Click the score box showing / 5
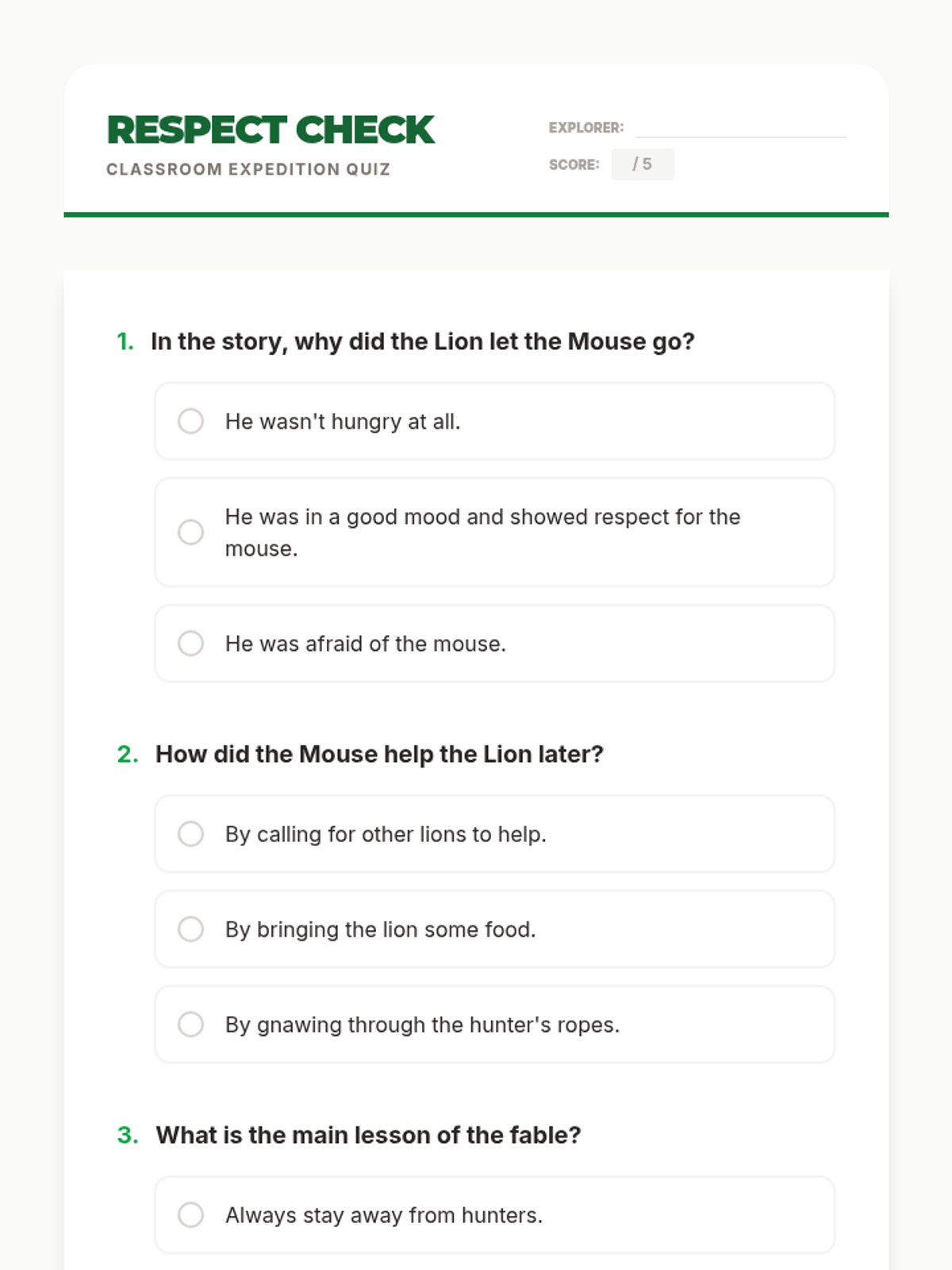 [x=643, y=164]
